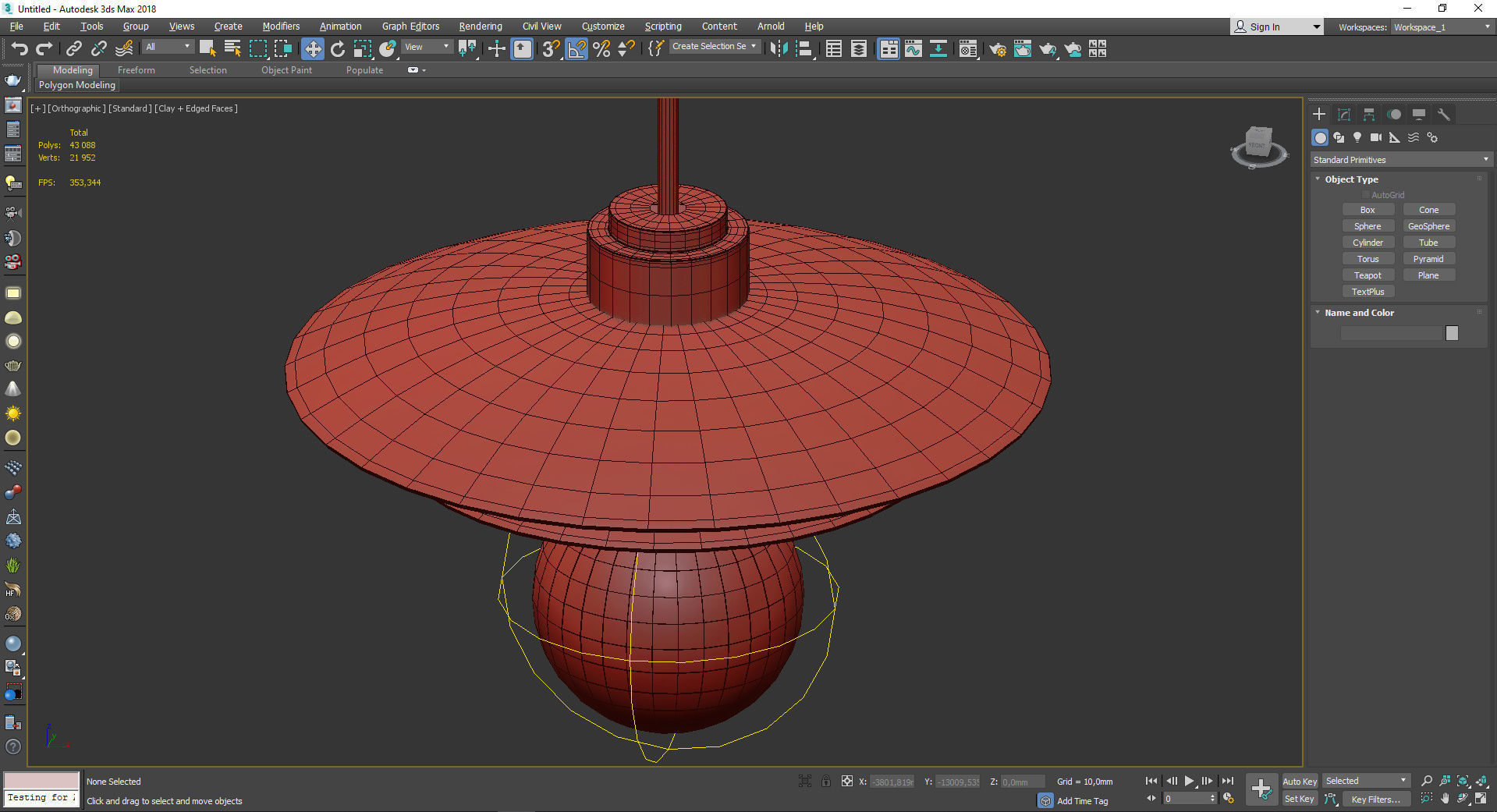This screenshot has height=812, width=1497.
Task: Create a Teapot primitive
Action: click(1368, 275)
